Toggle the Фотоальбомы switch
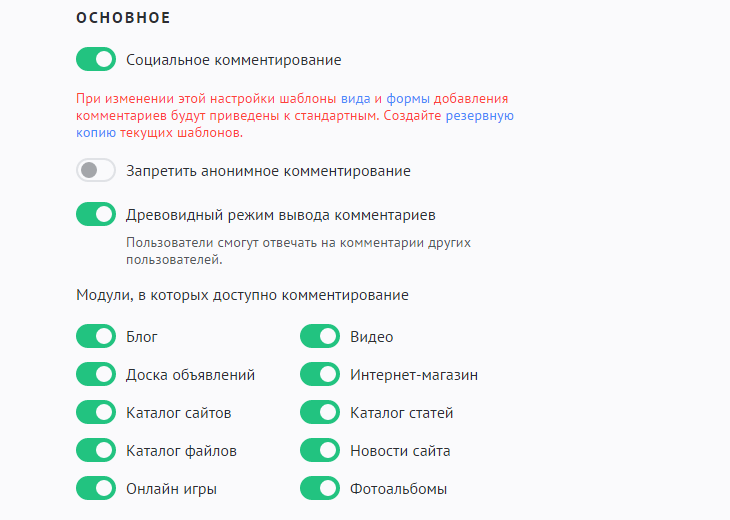The width and height of the screenshot is (730, 520). 320,489
